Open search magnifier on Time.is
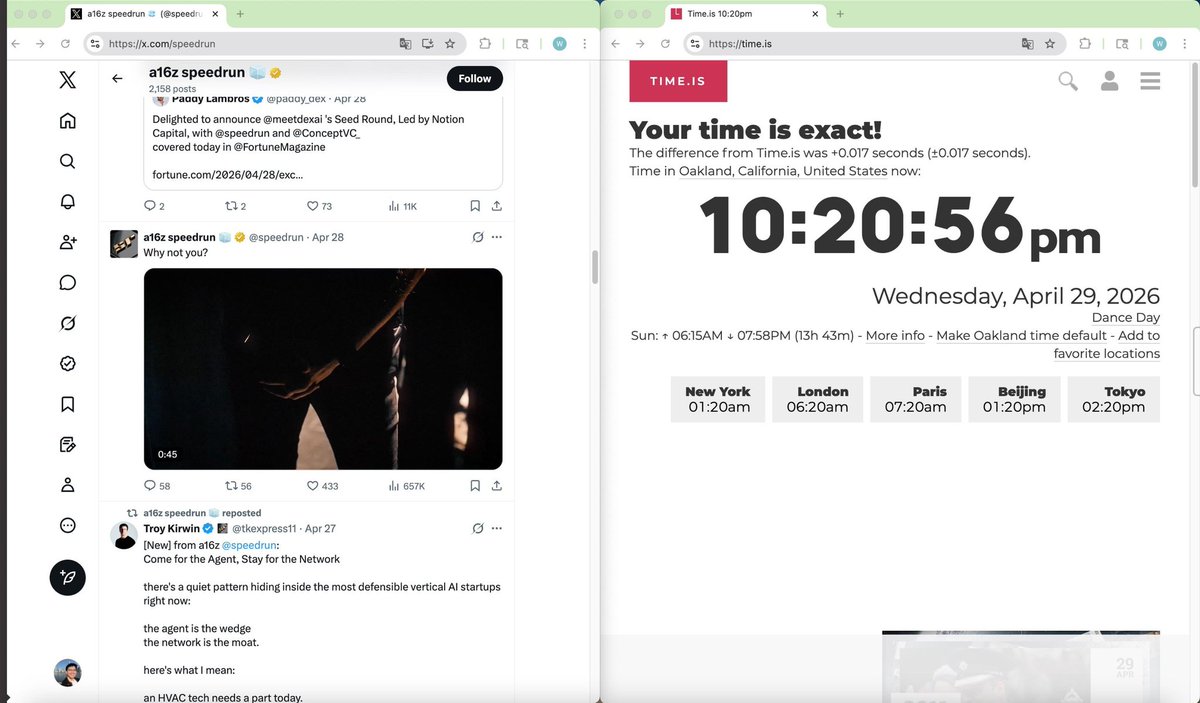This screenshot has width=1200, height=703. (1068, 81)
